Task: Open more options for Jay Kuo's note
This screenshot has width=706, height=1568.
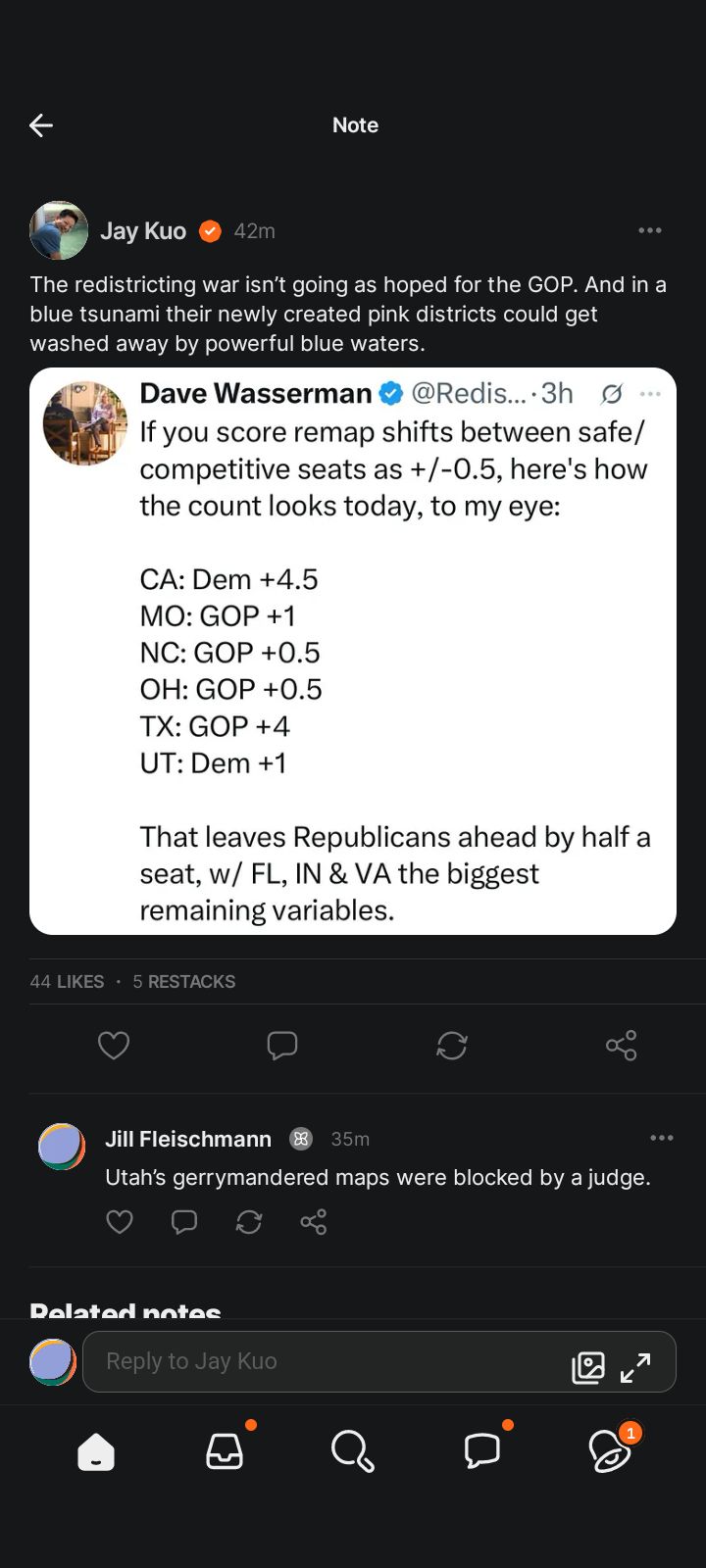Action: click(650, 230)
